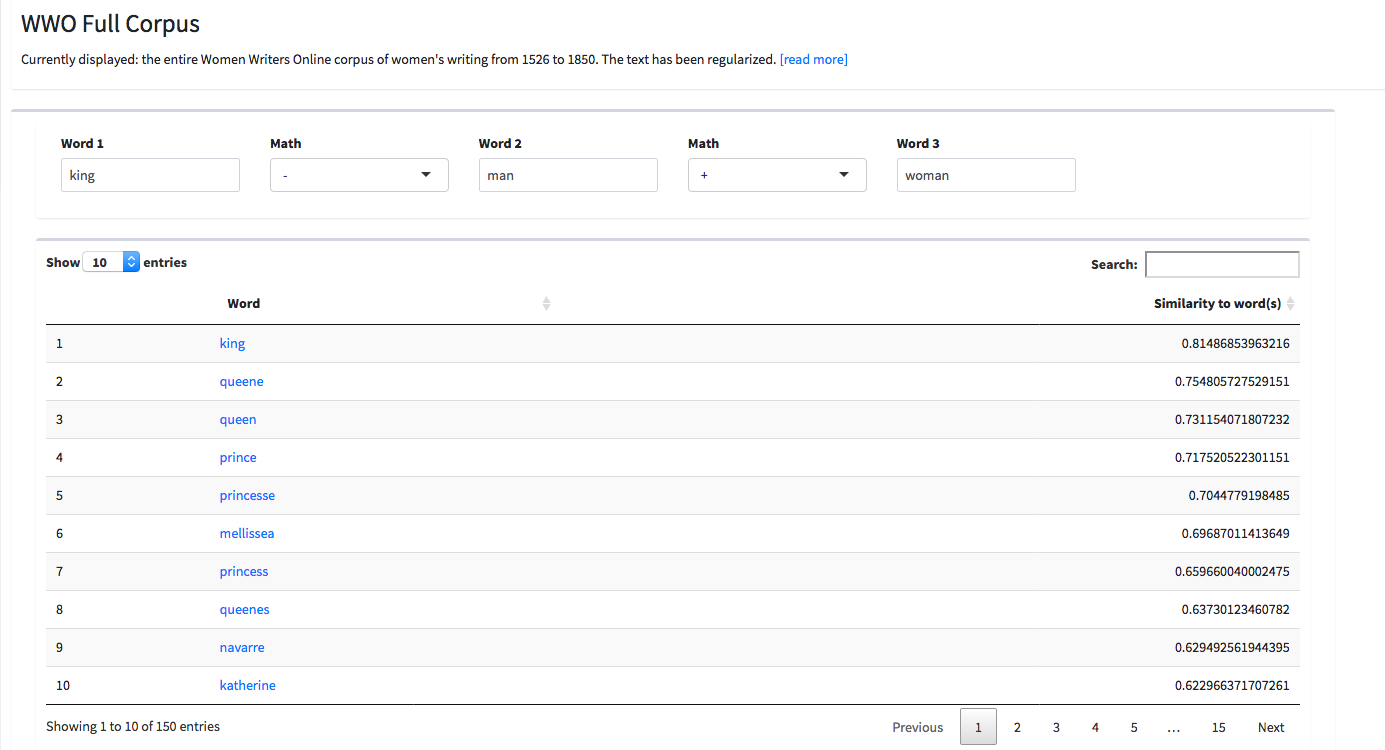The height and width of the screenshot is (750, 1385).
Task: Select the navarre result
Action: (x=242, y=647)
